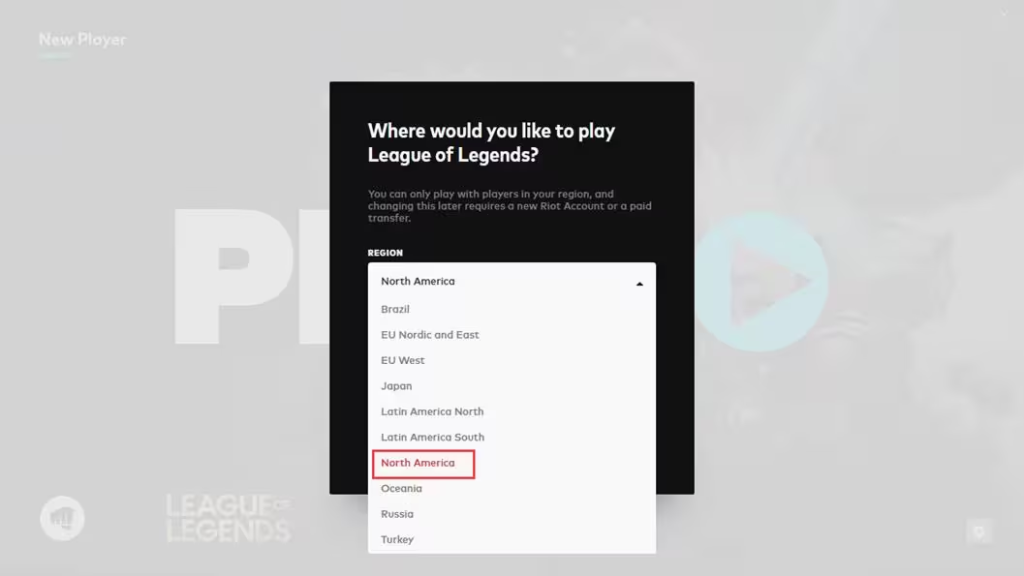
Task: Choose Oceania from the dropdown
Action: (401, 488)
